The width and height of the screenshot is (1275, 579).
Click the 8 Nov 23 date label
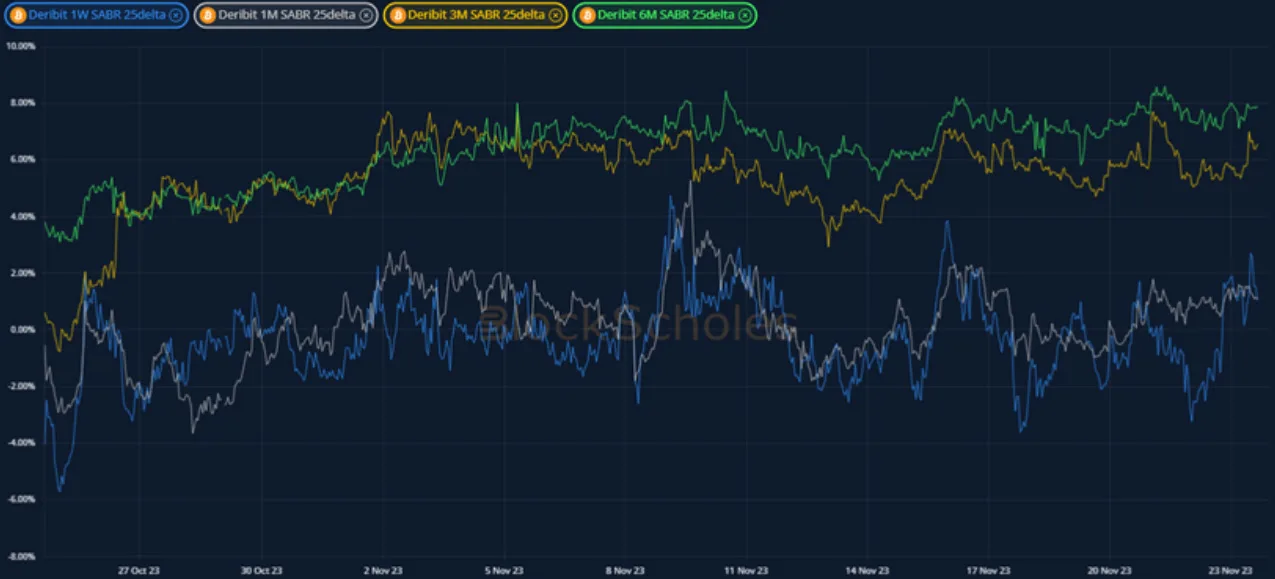click(625, 570)
